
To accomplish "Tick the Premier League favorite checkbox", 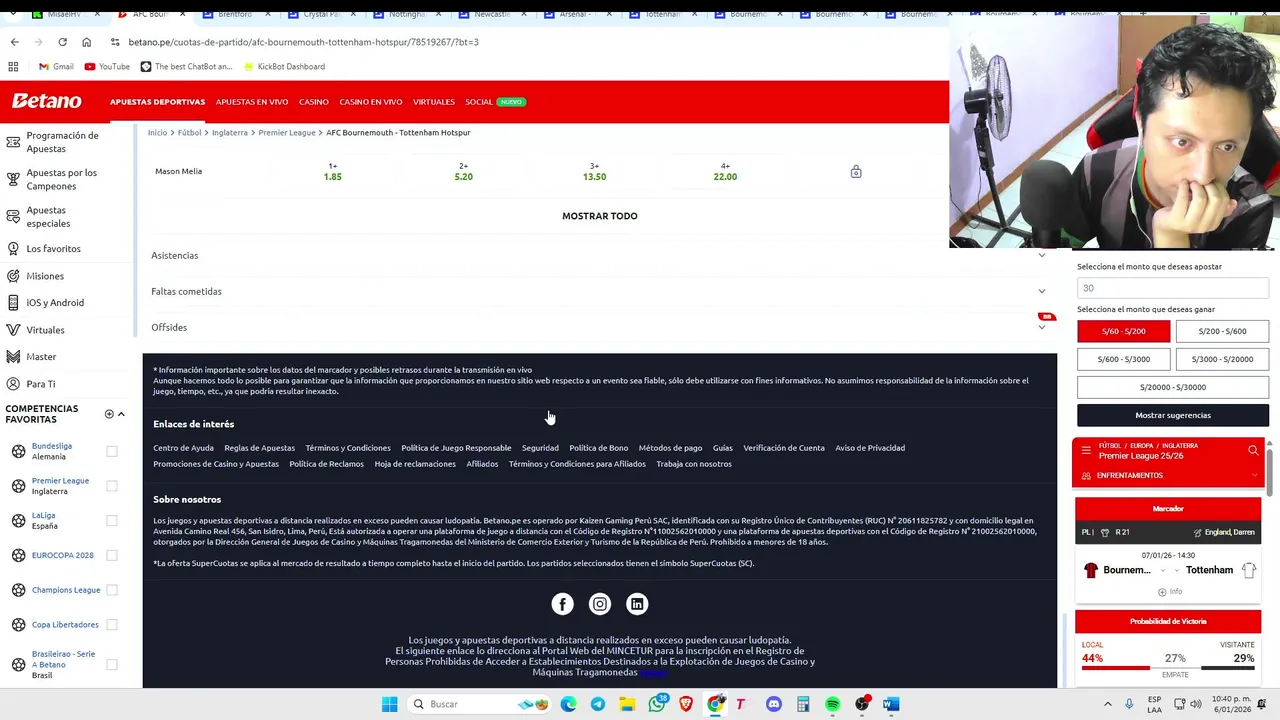I will [x=112, y=486].
